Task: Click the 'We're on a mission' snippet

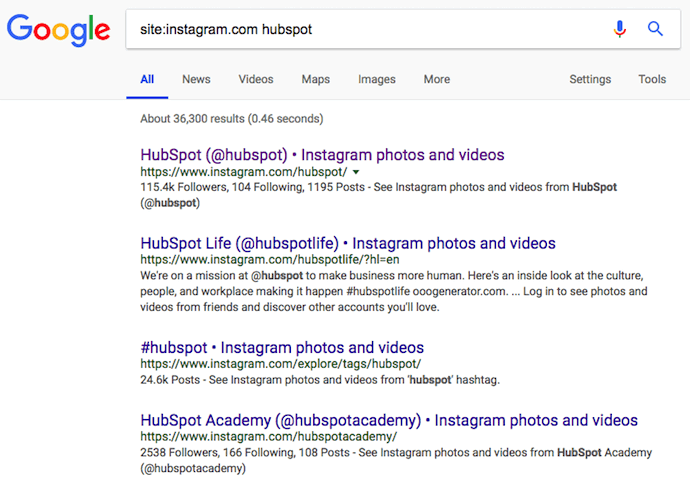Action: [x=394, y=291]
